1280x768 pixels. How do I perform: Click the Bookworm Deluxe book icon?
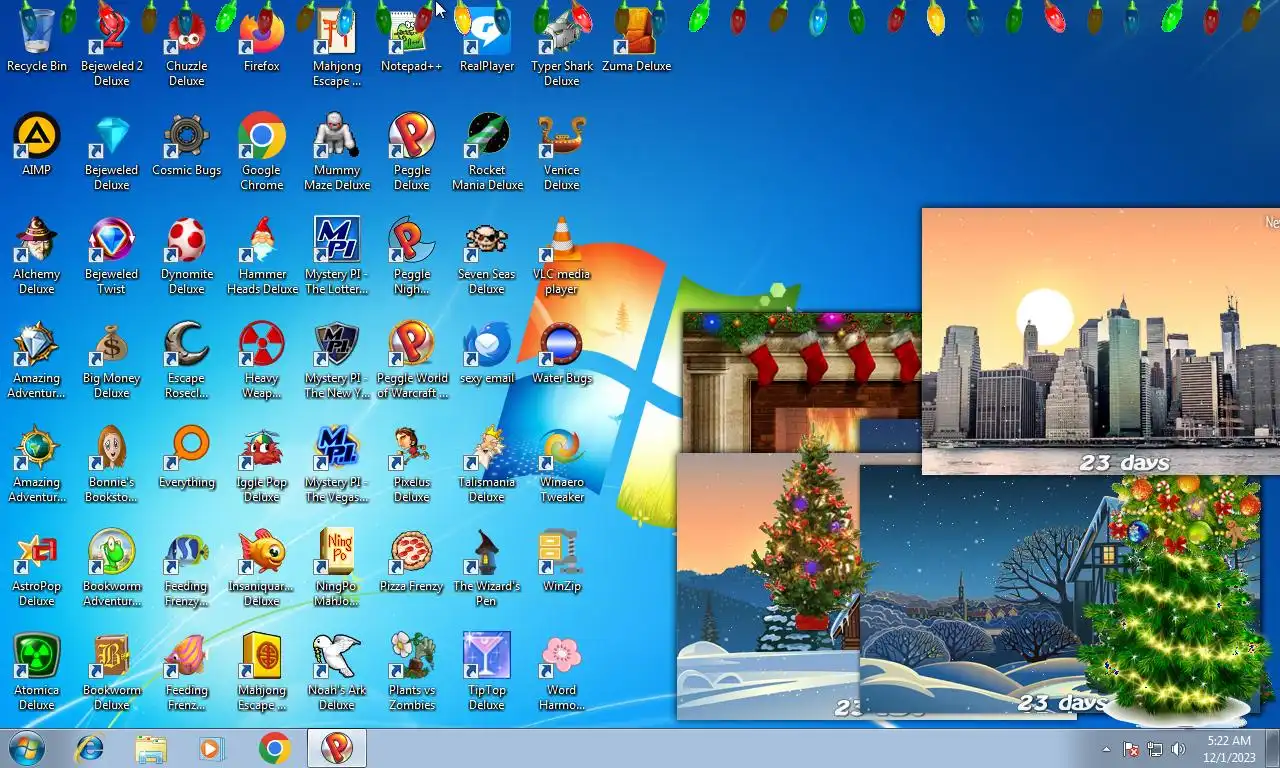pyautogui.click(x=112, y=671)
